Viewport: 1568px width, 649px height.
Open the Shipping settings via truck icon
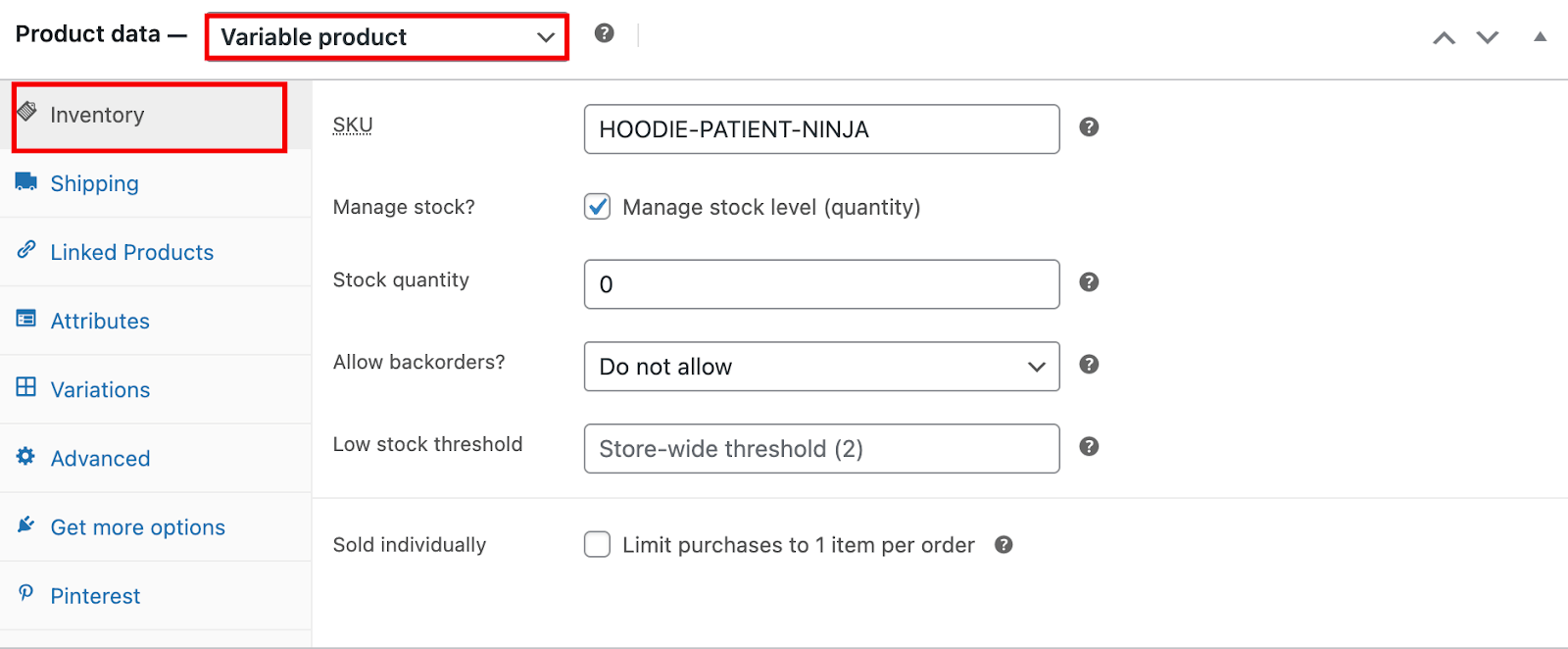coord(26,182)
